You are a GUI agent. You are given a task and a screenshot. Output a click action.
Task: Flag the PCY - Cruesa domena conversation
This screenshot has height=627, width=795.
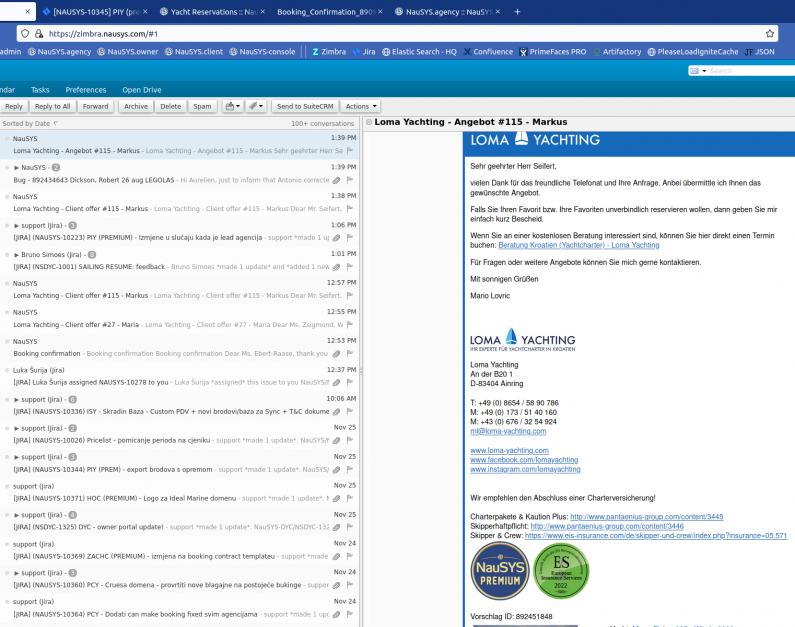[350, 585]
